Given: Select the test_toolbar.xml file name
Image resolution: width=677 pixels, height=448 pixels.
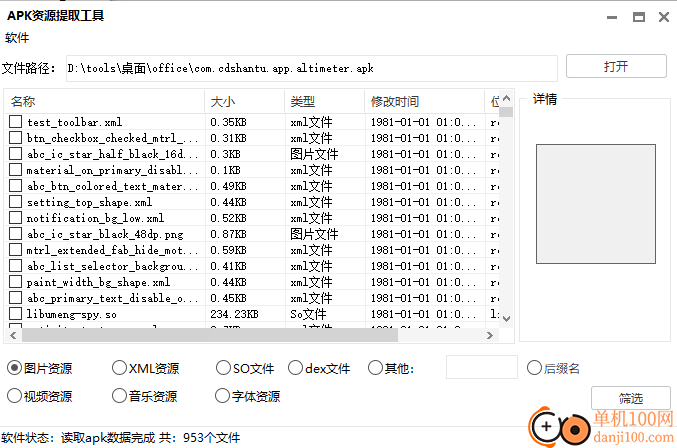Looking at the screenshot, I should [x=74, y=122].
